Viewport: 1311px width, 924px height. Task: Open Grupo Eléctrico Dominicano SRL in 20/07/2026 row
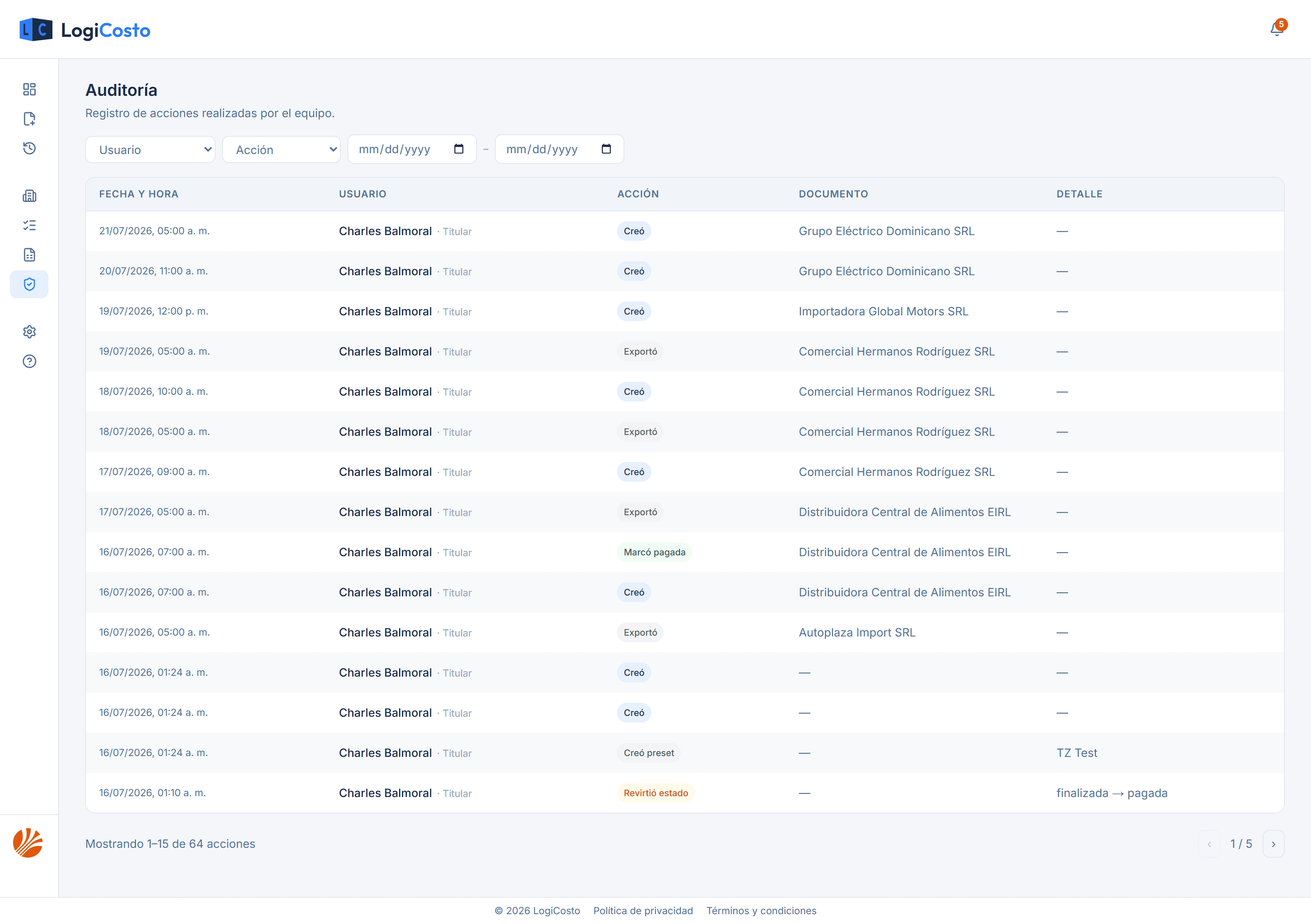(x=886, y=271)
